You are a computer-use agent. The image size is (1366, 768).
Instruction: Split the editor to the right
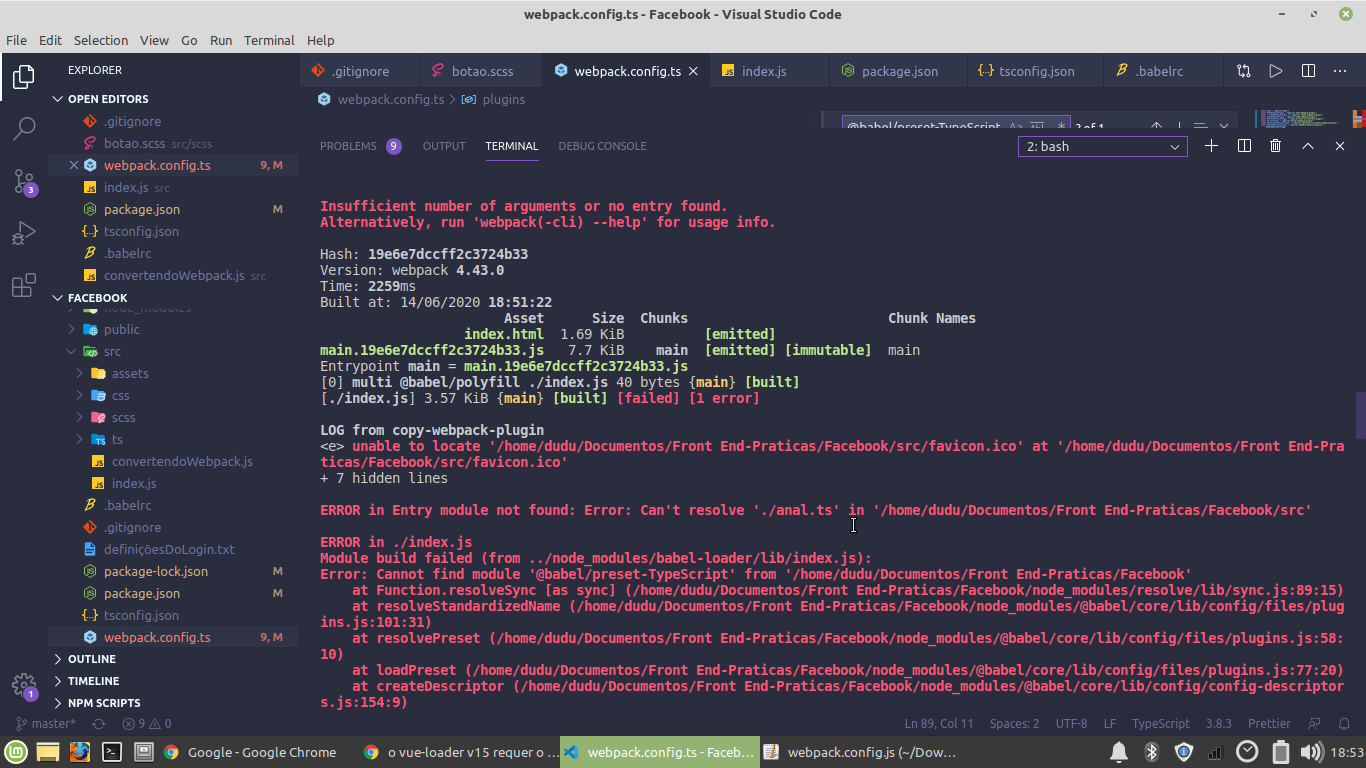pos(1308,71)
